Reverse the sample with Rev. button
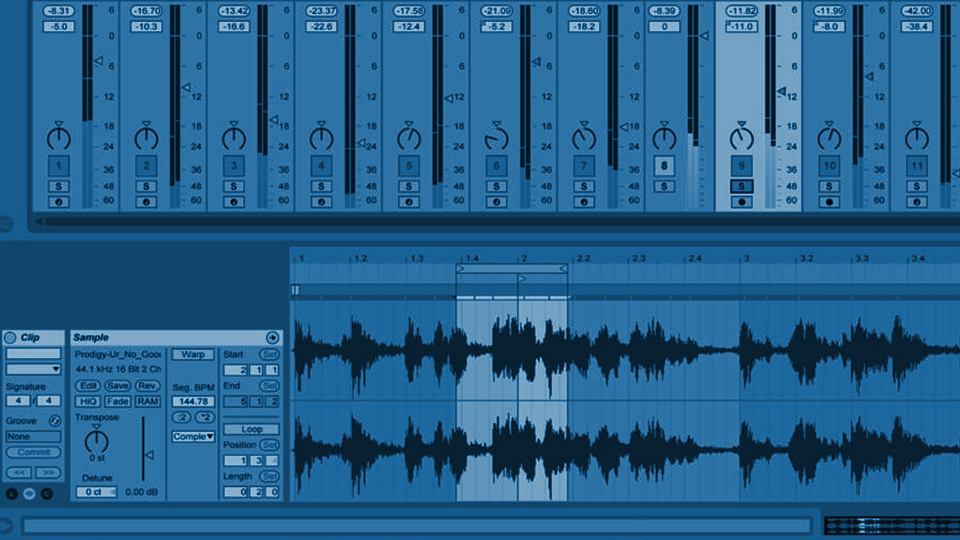The width and height of the screenshot is (960, 540). [148, 386]
